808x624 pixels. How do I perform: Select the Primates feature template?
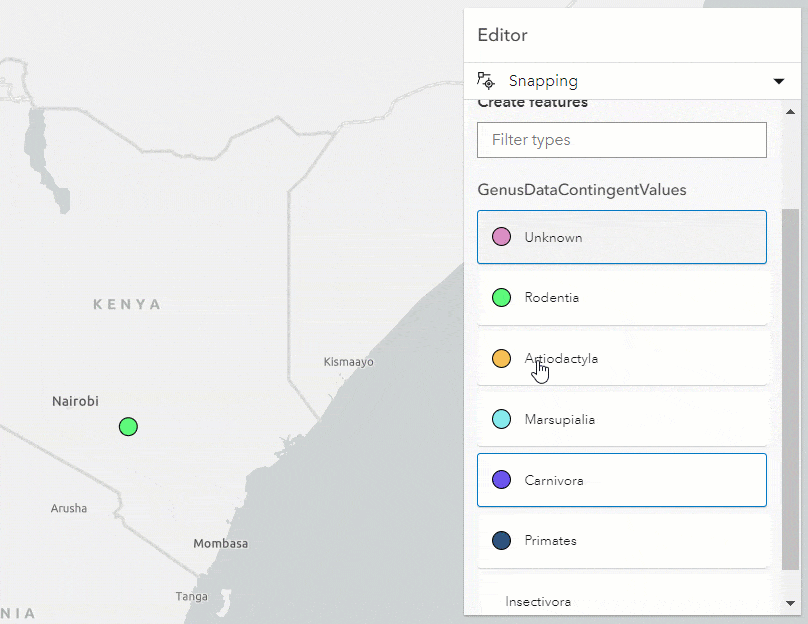pos(621,541)
